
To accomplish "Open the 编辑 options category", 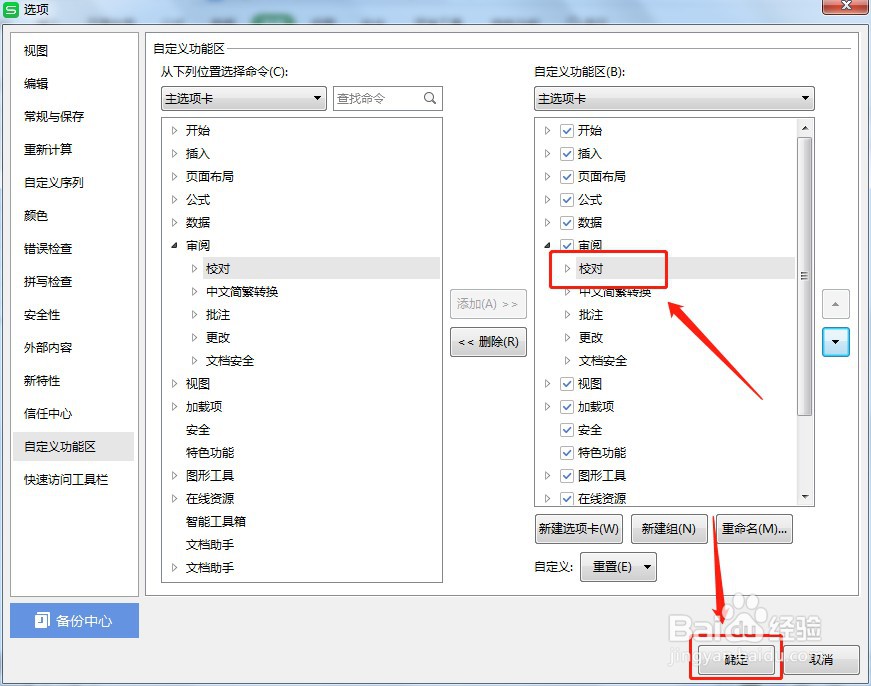I will 36,83.
